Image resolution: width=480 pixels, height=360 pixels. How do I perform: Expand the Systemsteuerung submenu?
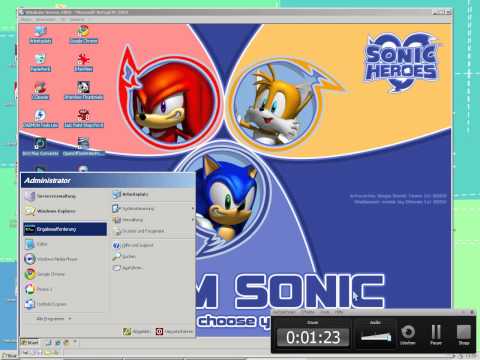tap(153, 209)
